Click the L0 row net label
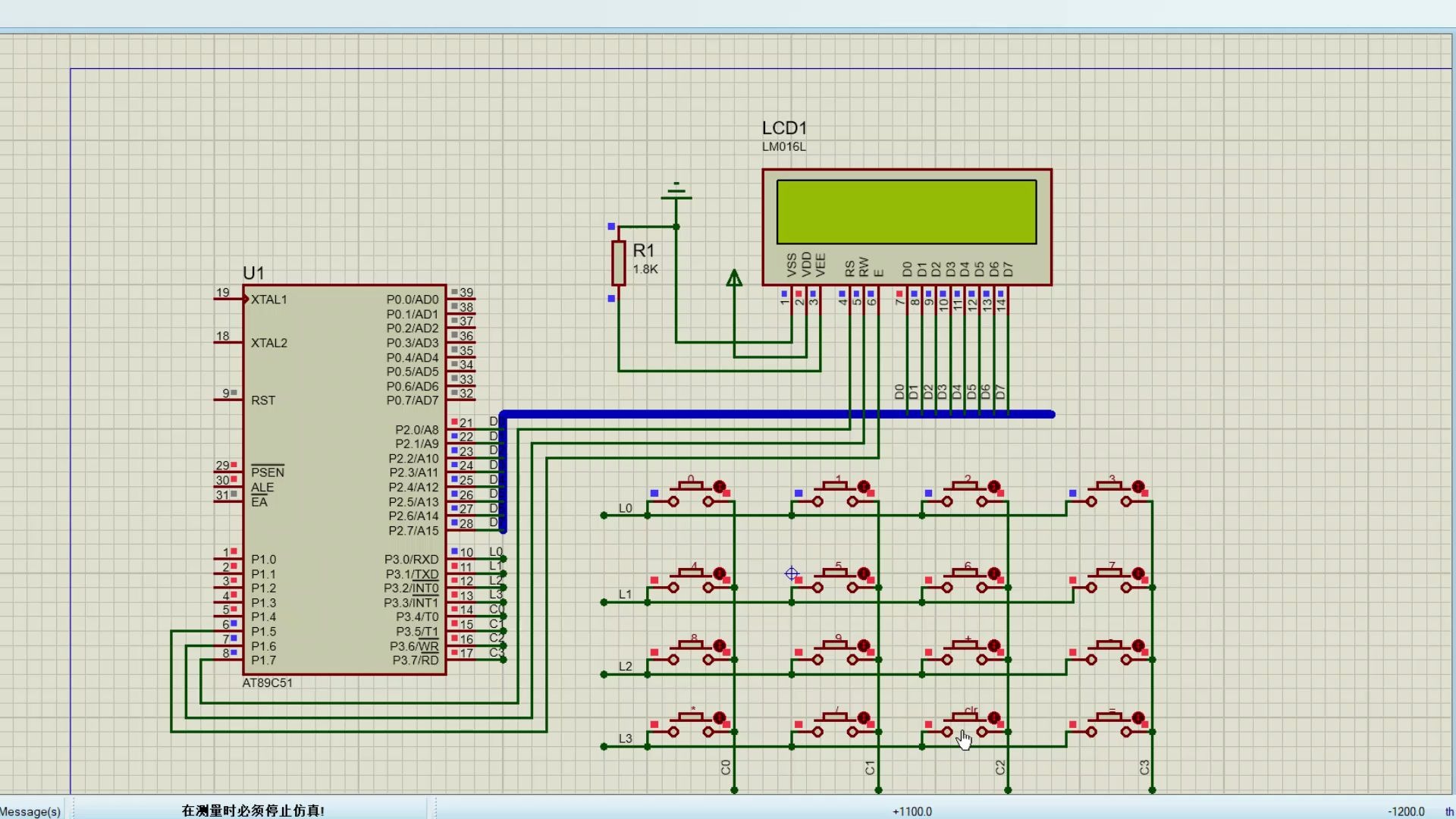The width and height of the screenshot is (1456, 819). [x=625, y=508]
